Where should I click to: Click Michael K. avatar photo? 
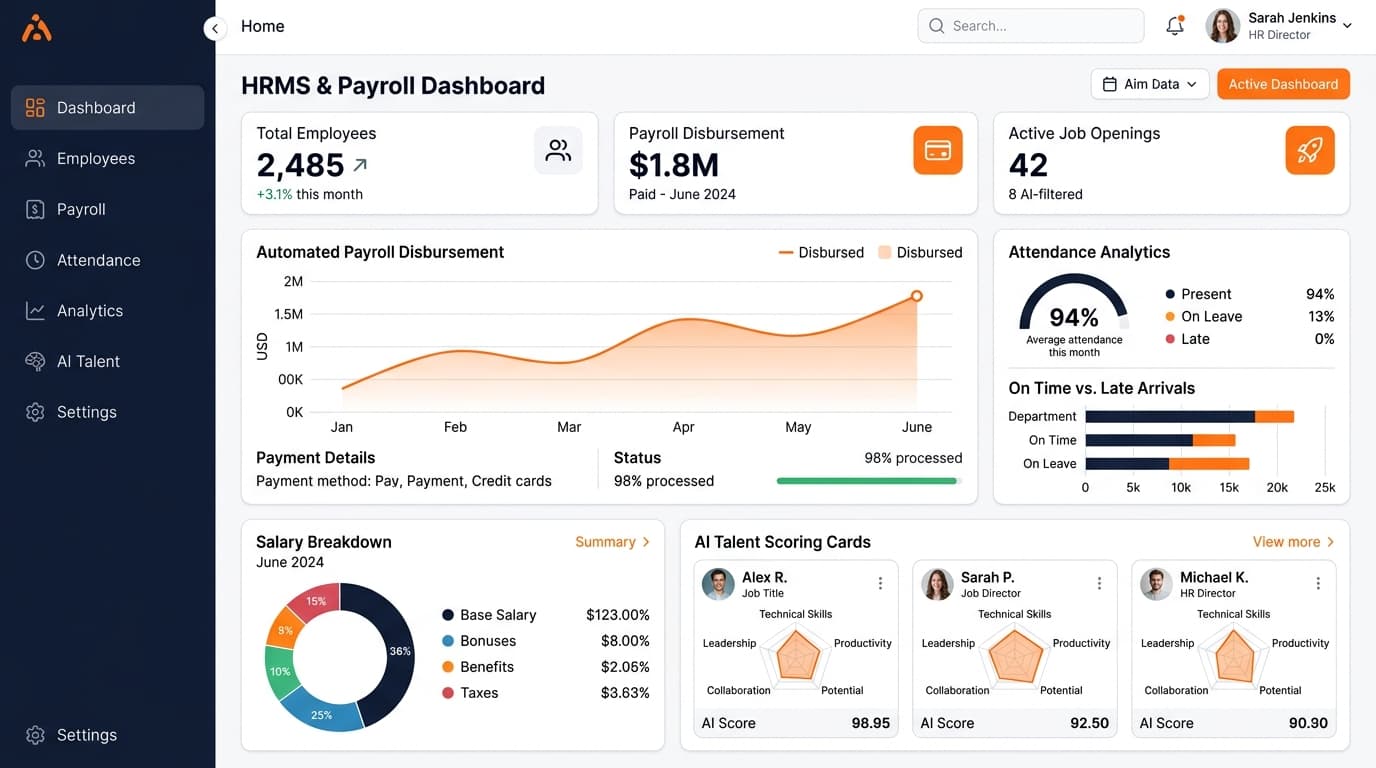(x=1156, y=584)
